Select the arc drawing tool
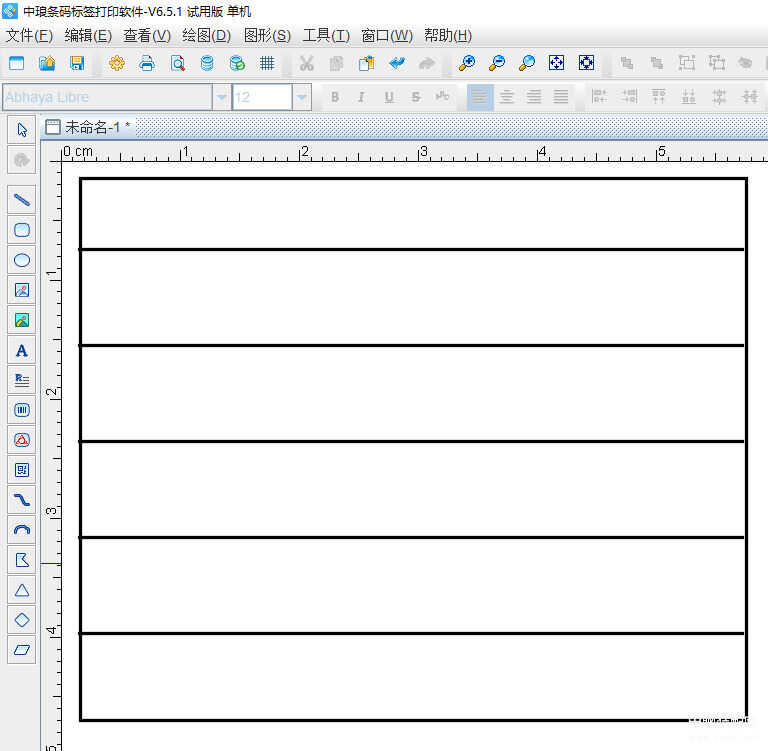Image resolution: width=768 pixels, height=751 pixels. point(22,530)
